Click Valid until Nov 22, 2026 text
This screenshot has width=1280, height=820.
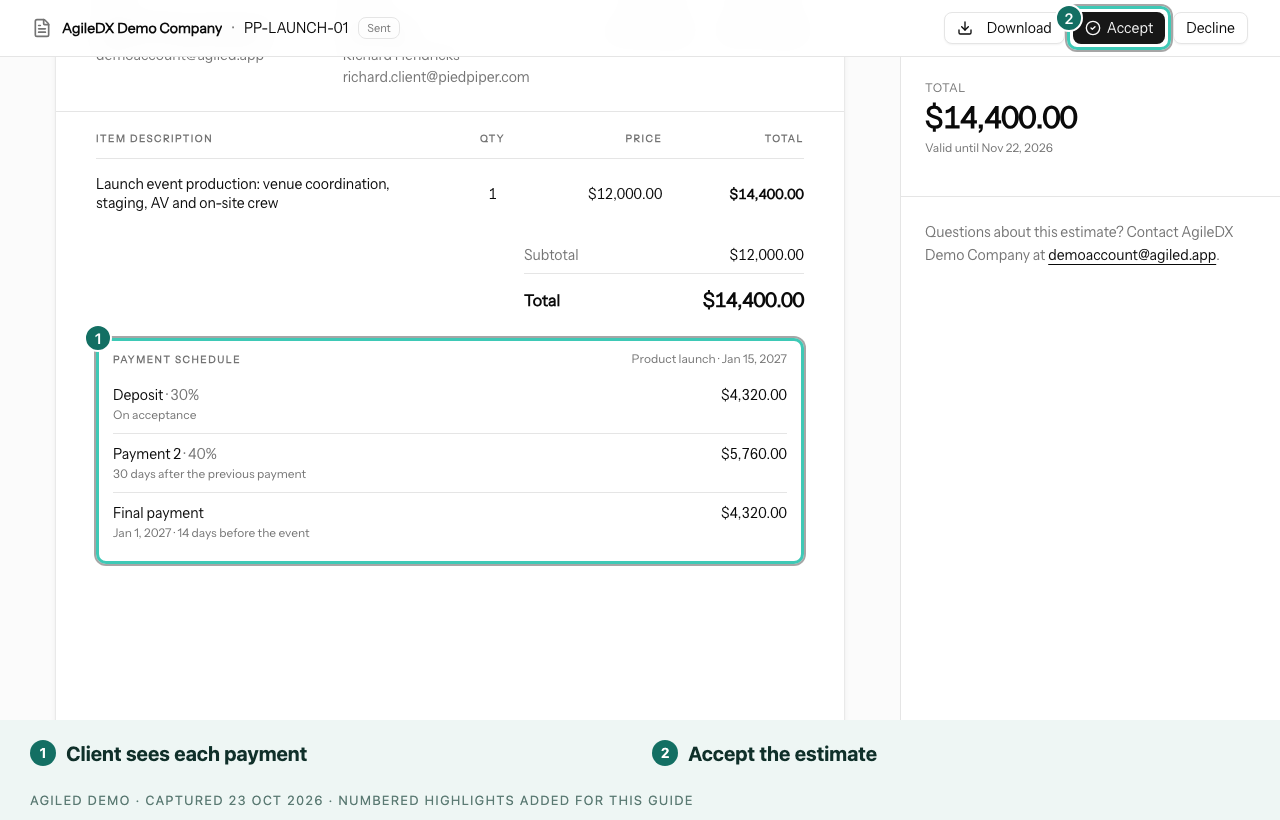pos(989,148)
